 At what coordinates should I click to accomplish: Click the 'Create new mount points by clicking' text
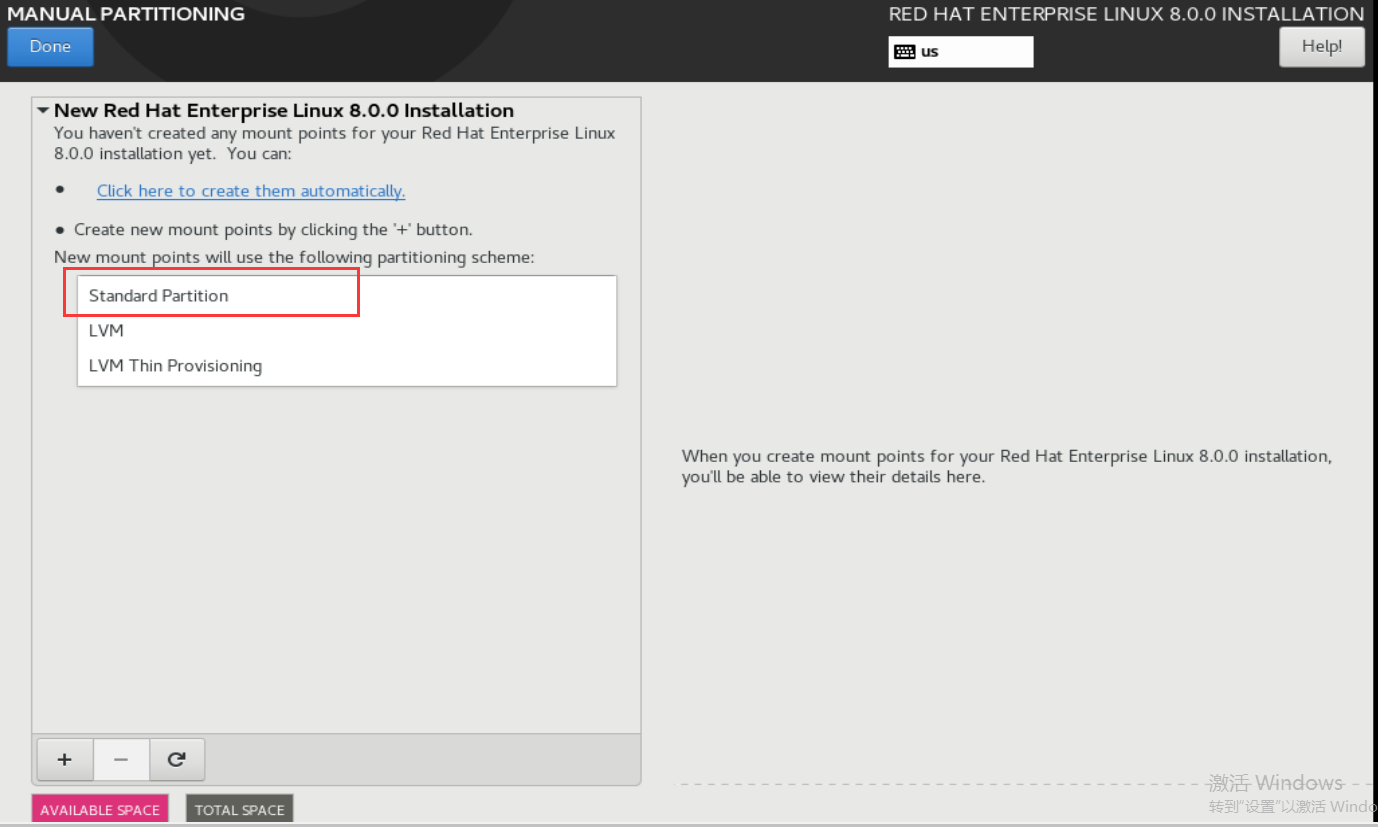[x=273, y=230]
